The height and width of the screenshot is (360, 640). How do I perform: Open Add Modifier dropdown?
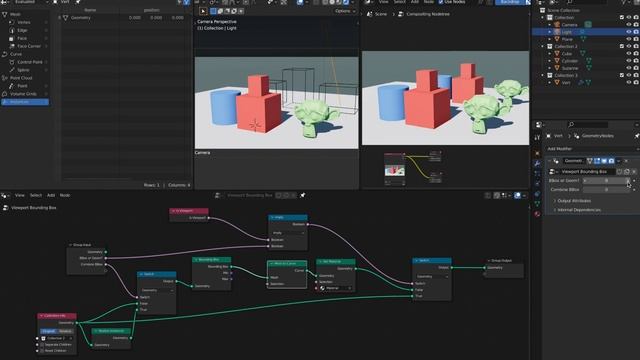pos(592,149)
